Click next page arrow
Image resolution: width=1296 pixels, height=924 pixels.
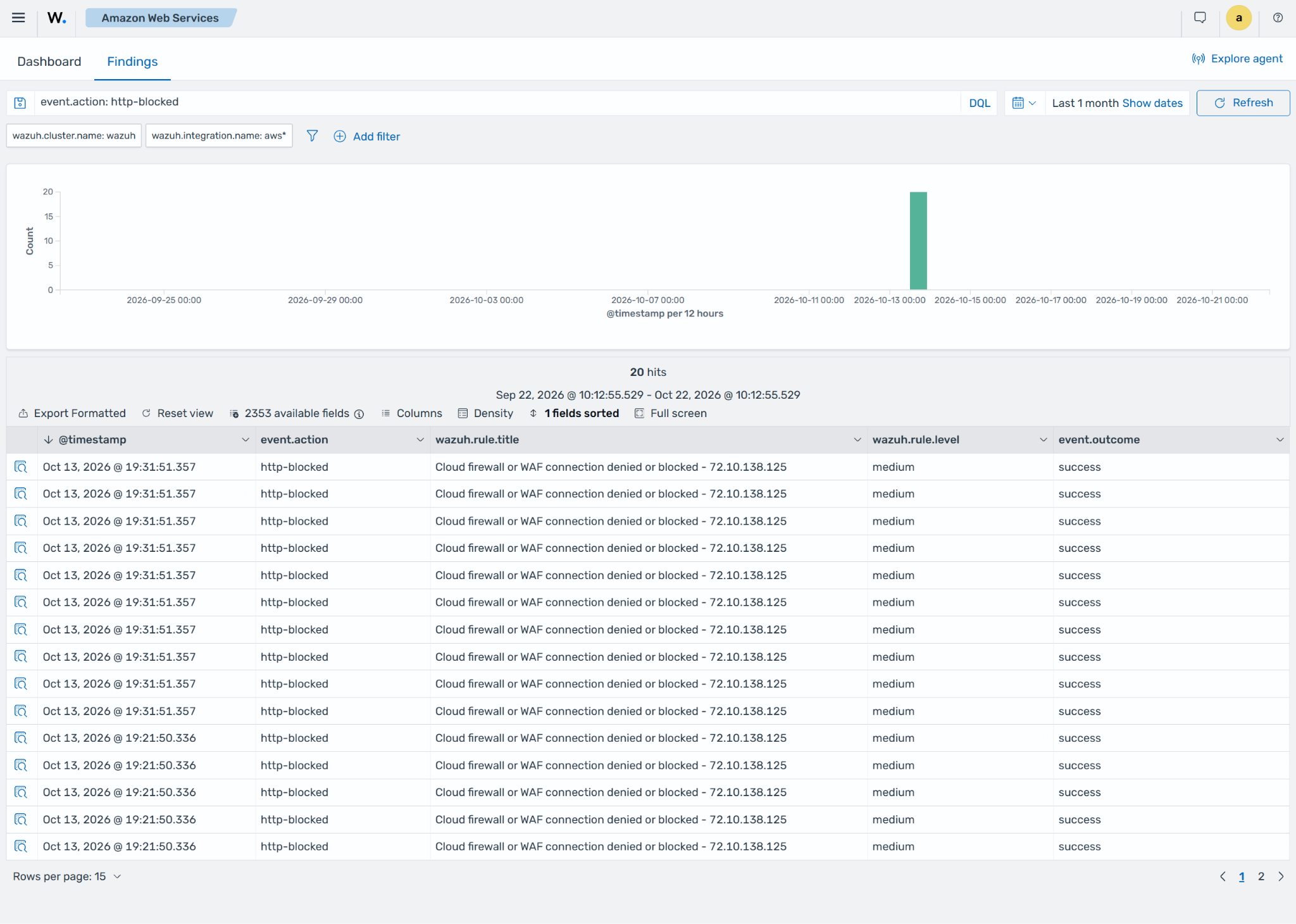point(1281,877)
